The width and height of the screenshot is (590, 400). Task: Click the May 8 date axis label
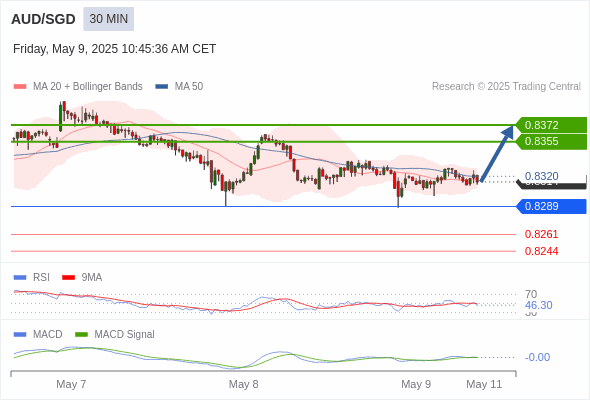[x=243, y=384]
